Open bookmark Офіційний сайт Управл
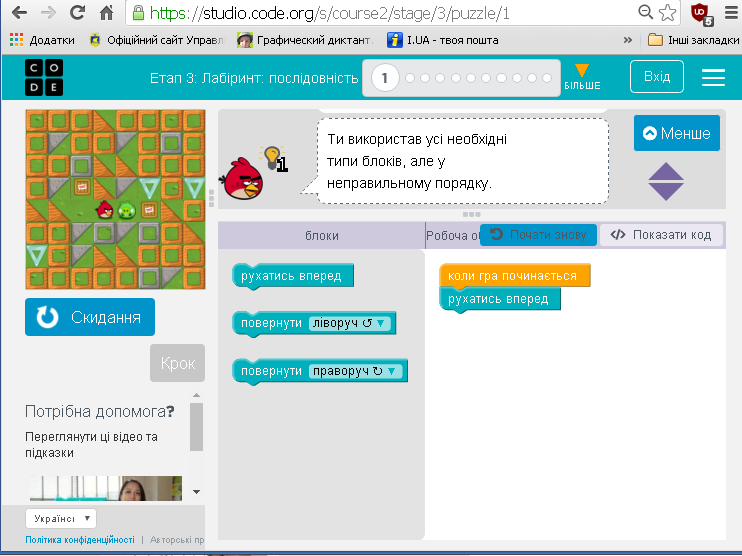 (x=156, y=40)
